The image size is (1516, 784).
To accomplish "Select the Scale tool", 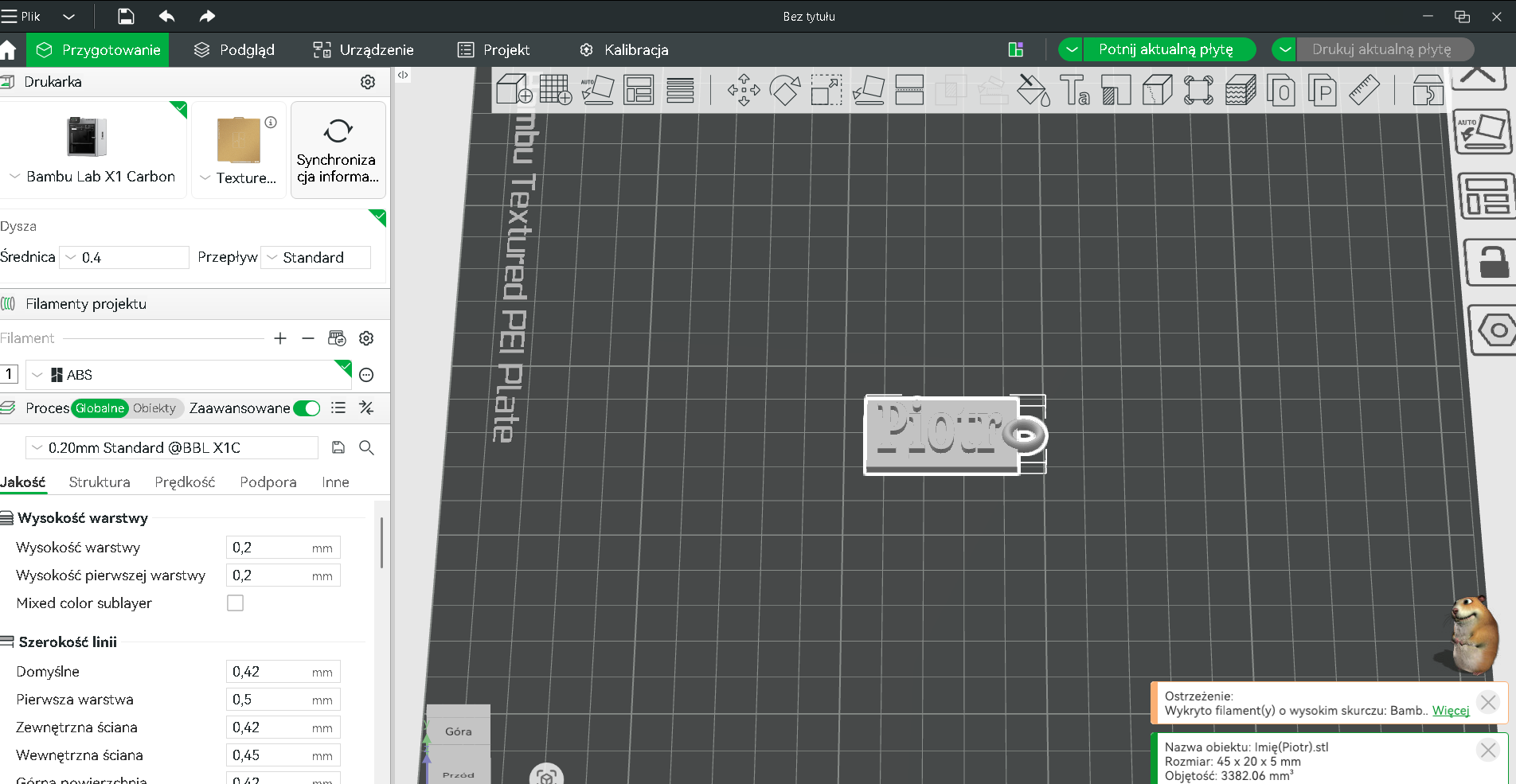I will pos(826,90).
